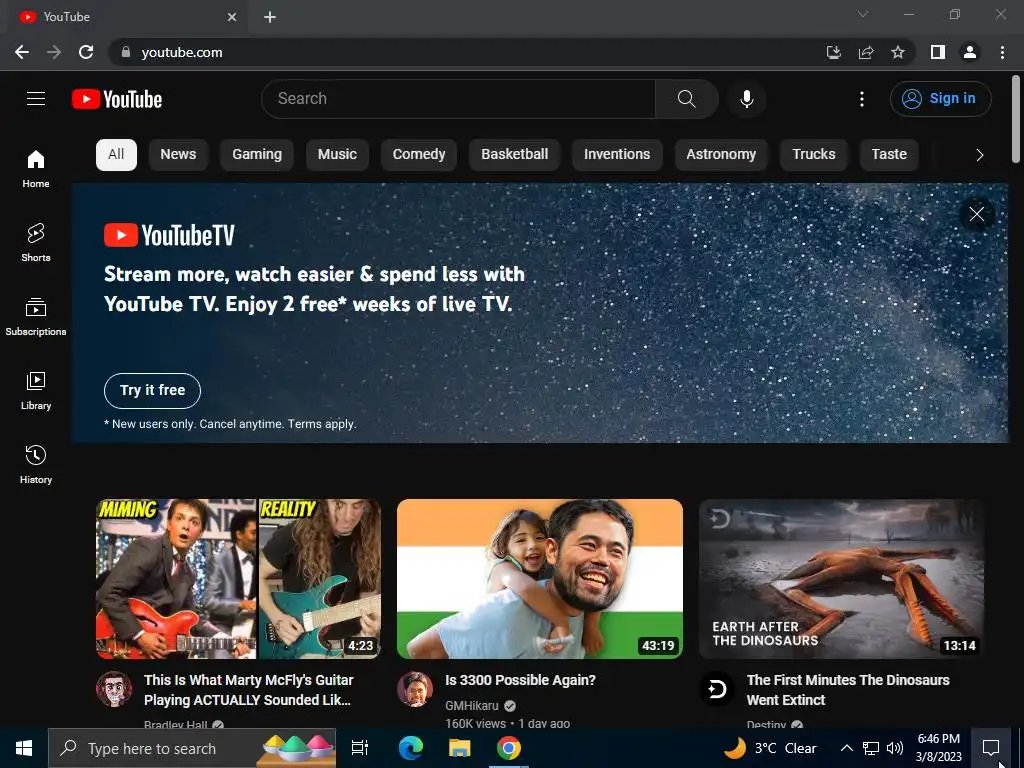The height and width of the screenshot is (768, 1024).
Task: Open the Chrome profile icon
Action: click(x=970, y=52)
